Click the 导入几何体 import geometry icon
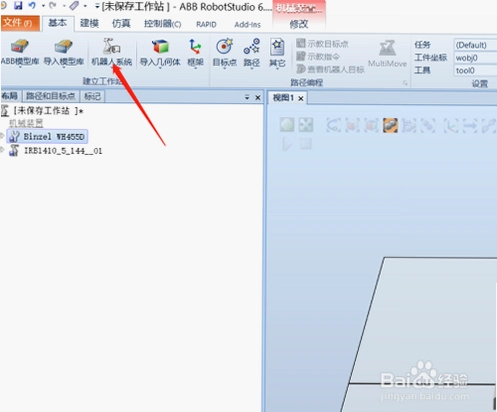This screenshot has height=412, width=497. (x=160, y=53)
